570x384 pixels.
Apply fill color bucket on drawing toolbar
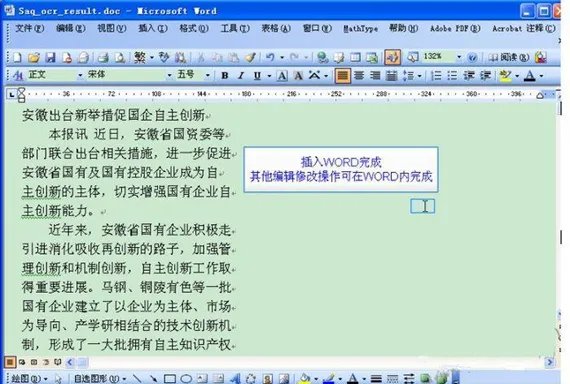(305, 379)
